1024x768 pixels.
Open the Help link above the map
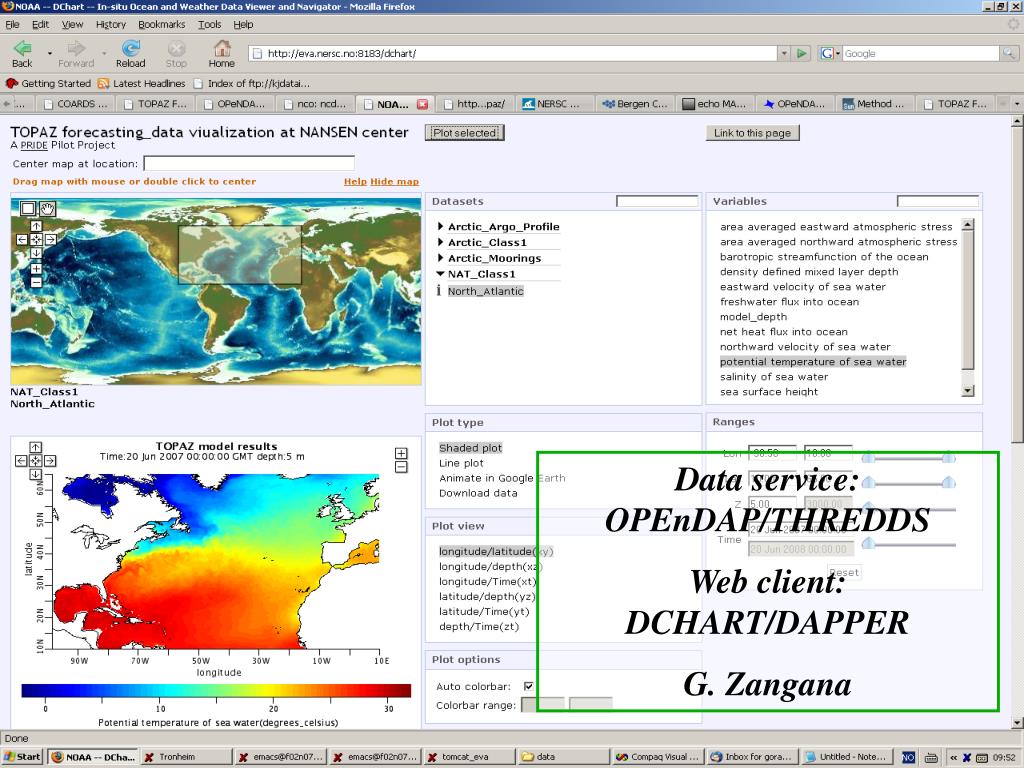coord(355,182)
